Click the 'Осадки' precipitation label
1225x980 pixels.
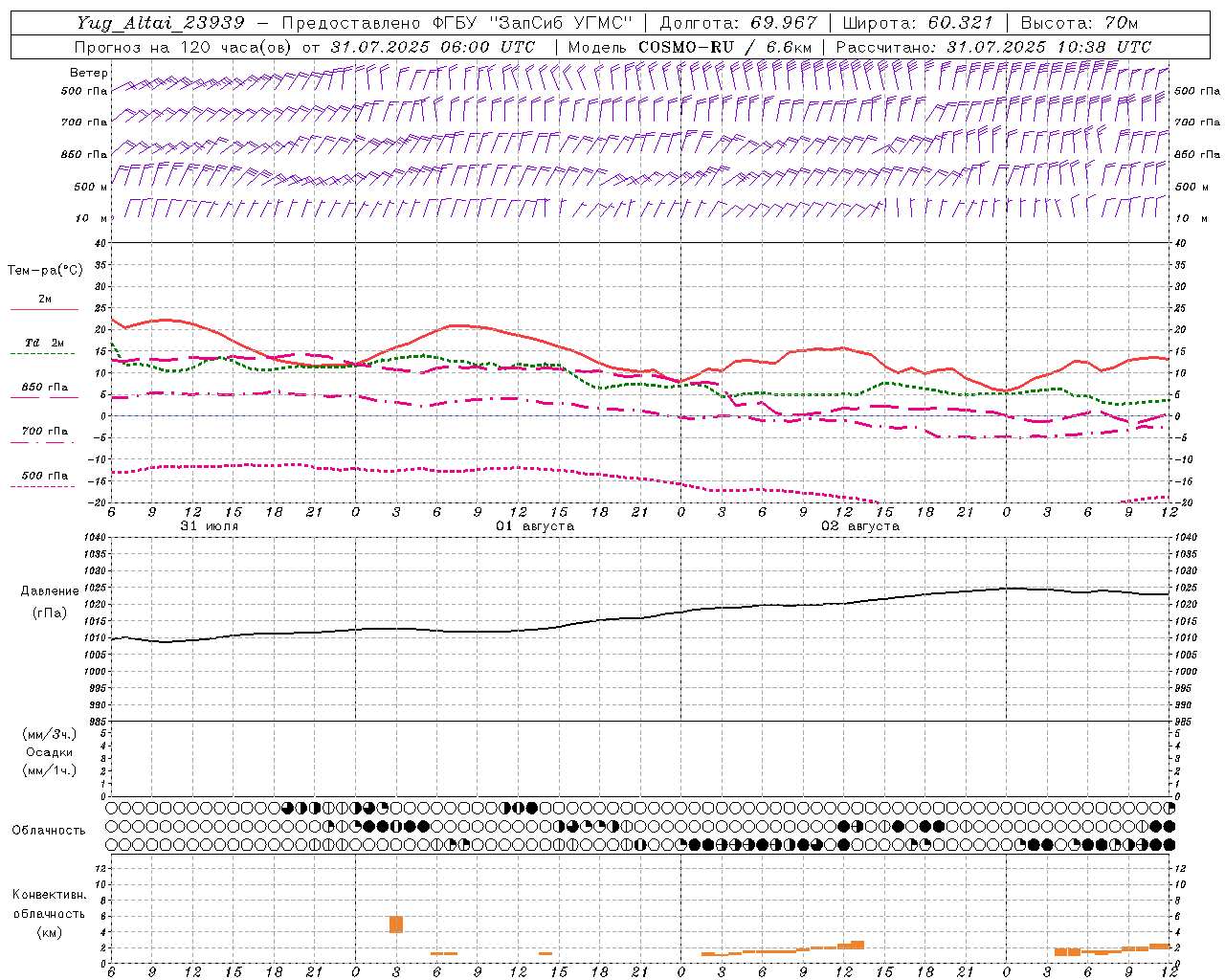point(51,752)
